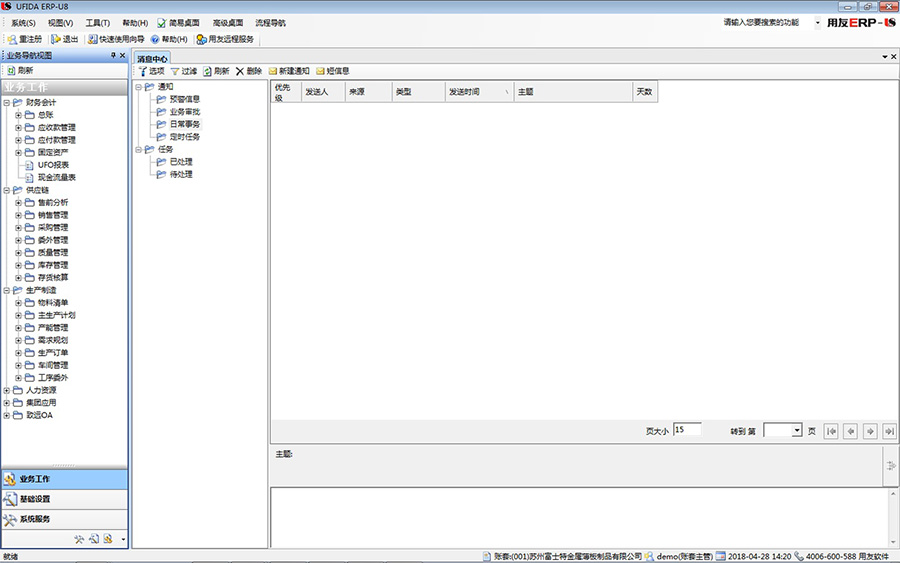The height and width of the screenshot is (563, 900).
Task: Collapse the 供应链 tree node
Action: [7, 190]
